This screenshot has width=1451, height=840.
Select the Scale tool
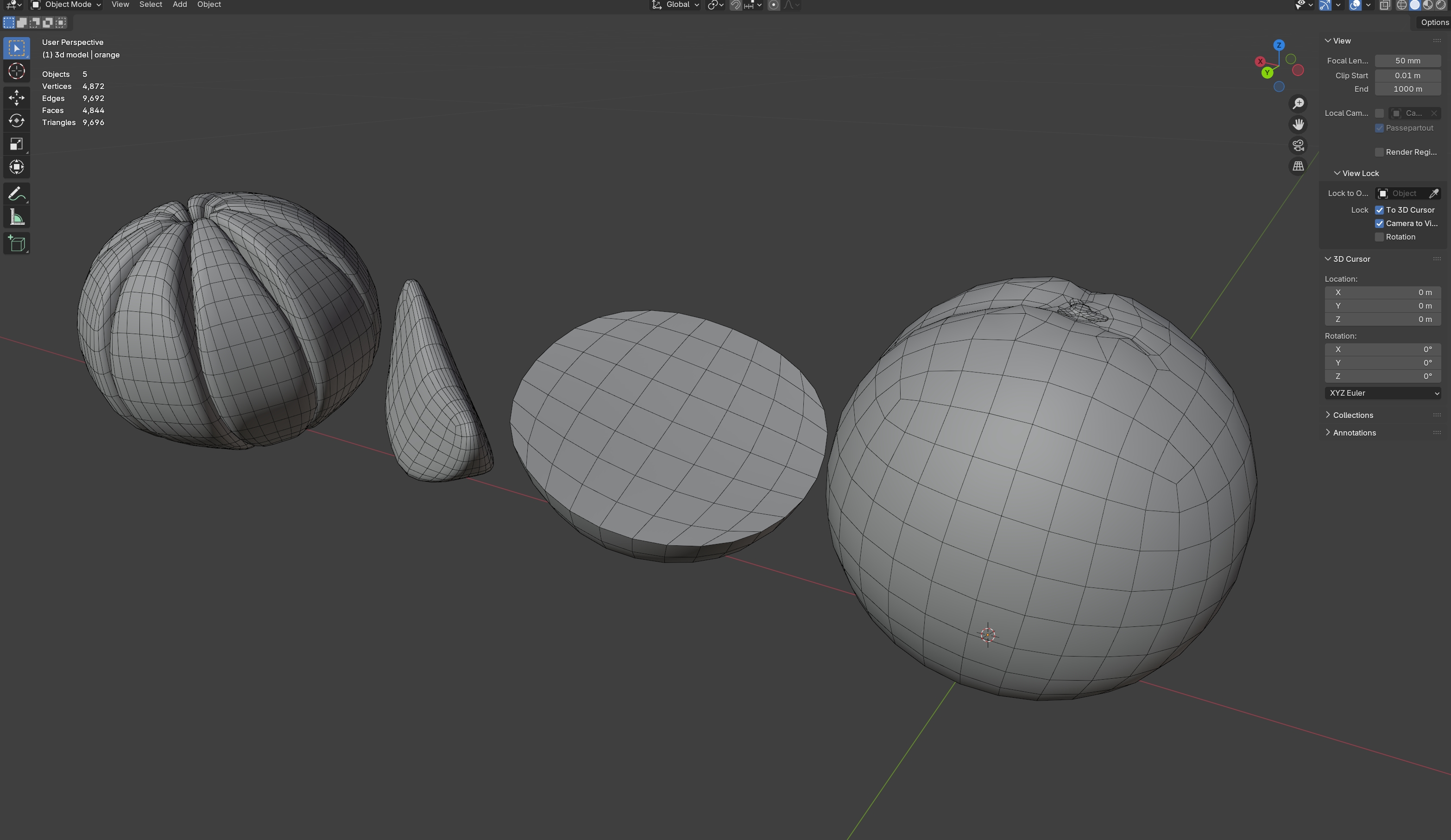(16, 144)
